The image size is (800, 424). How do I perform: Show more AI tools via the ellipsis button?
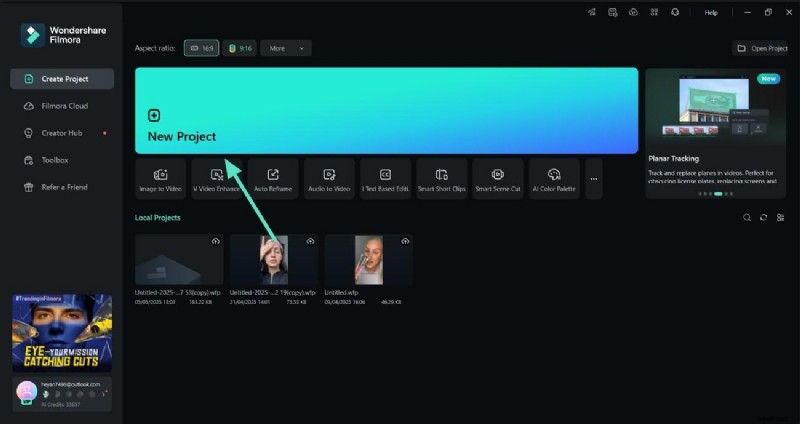[594, 179]
